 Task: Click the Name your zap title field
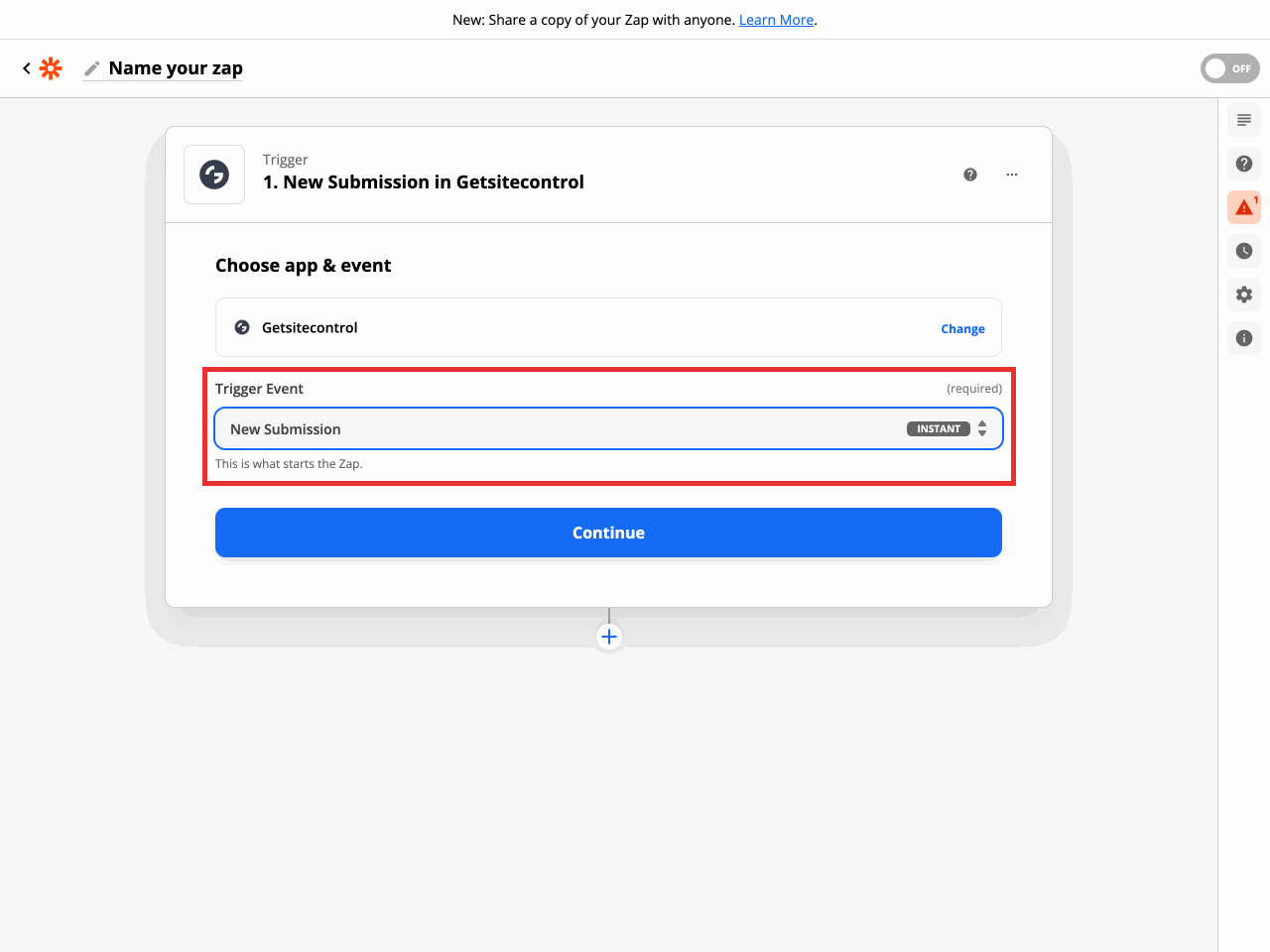click(176, 68)
